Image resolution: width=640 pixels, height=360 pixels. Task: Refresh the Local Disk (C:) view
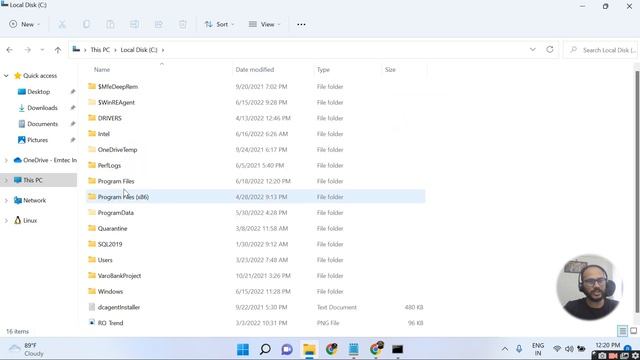[550, 49]
